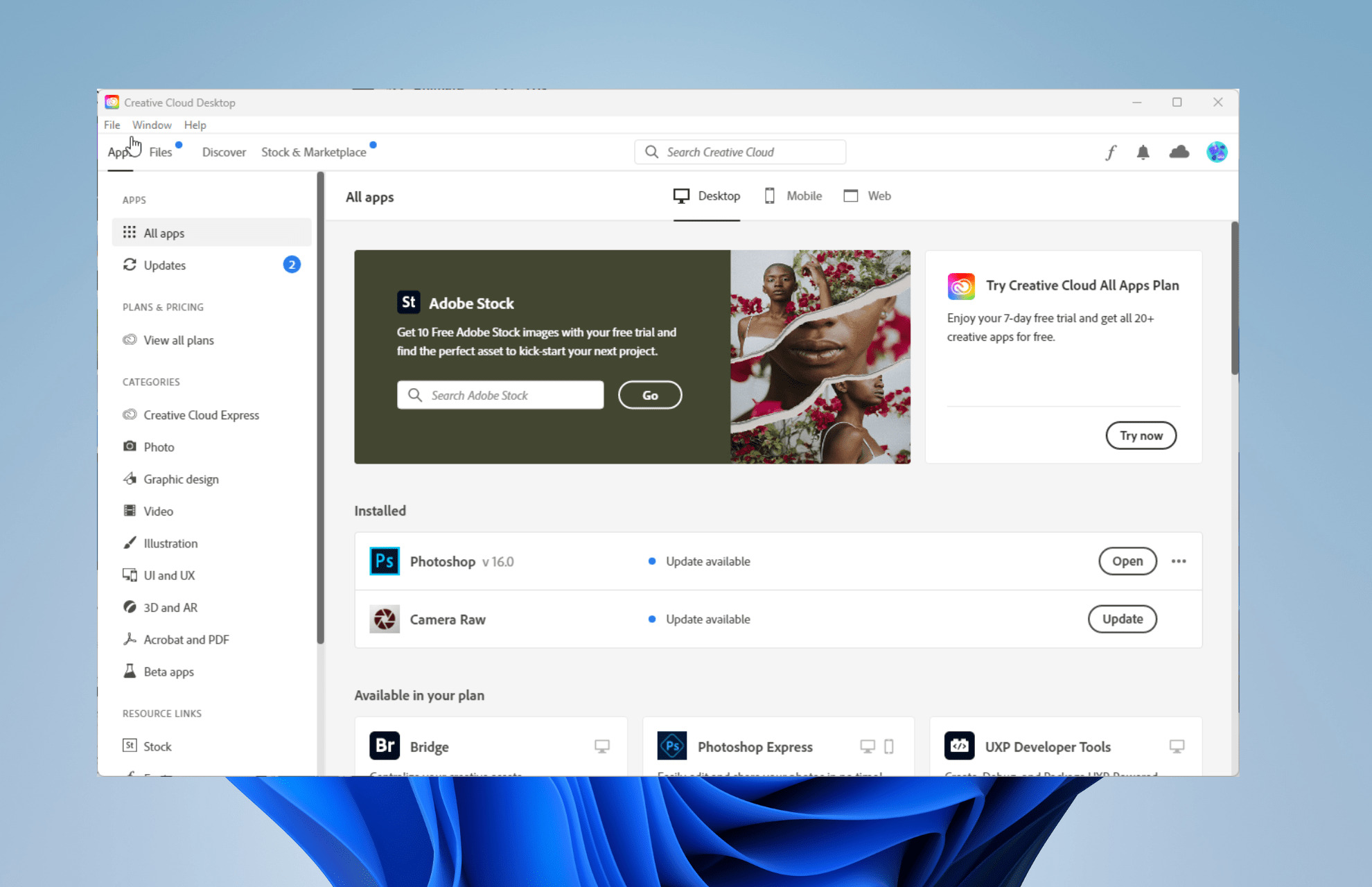
Task: Open the account profile avatar
Action: 1217,152
